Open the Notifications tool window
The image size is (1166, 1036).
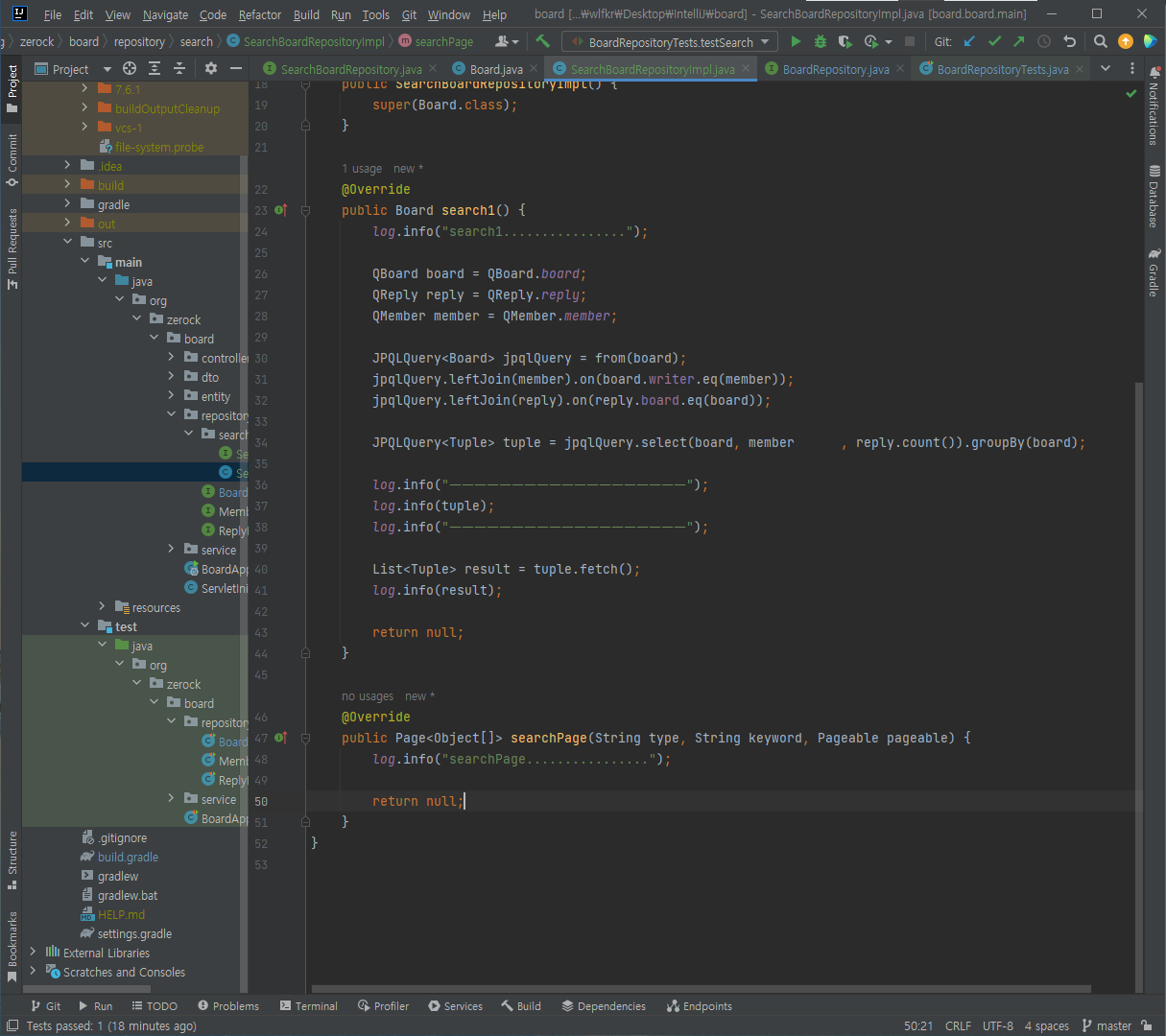point(1154,106)
